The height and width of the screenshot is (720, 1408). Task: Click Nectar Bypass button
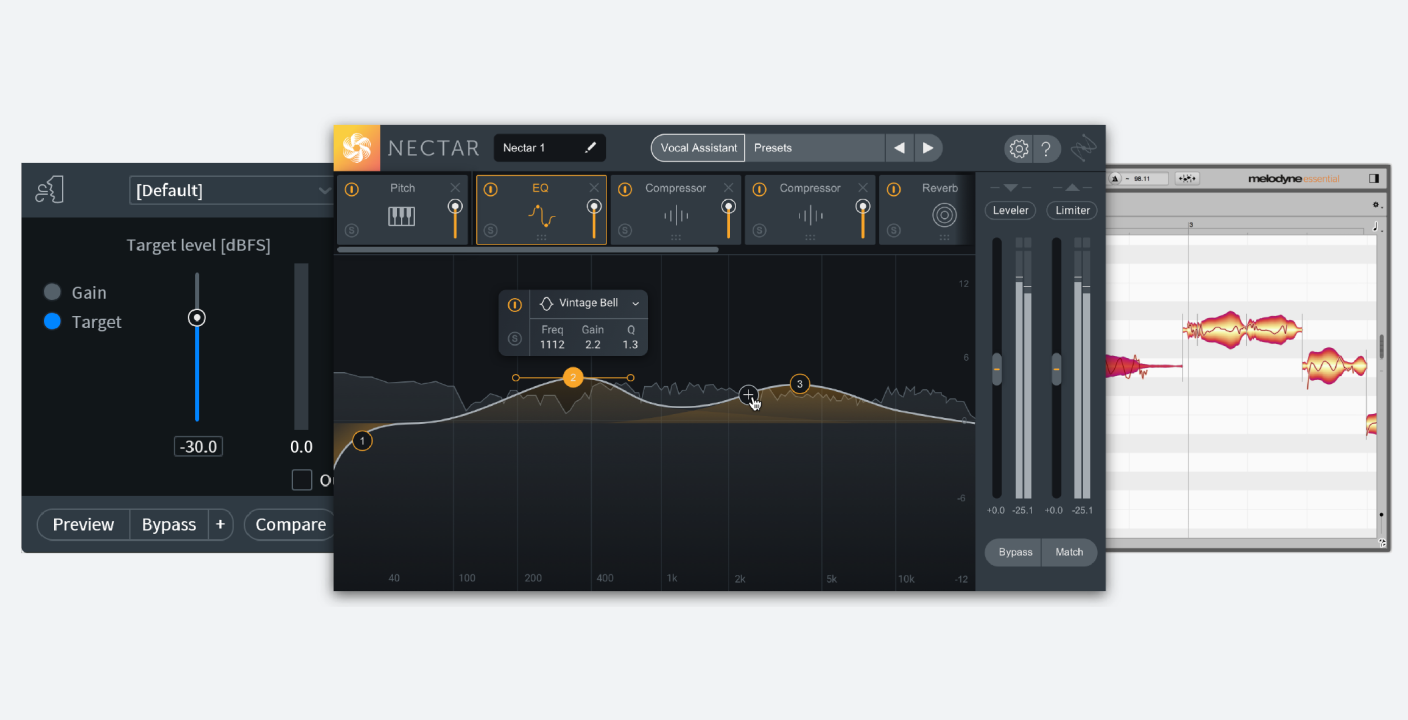coord(1014,552)
